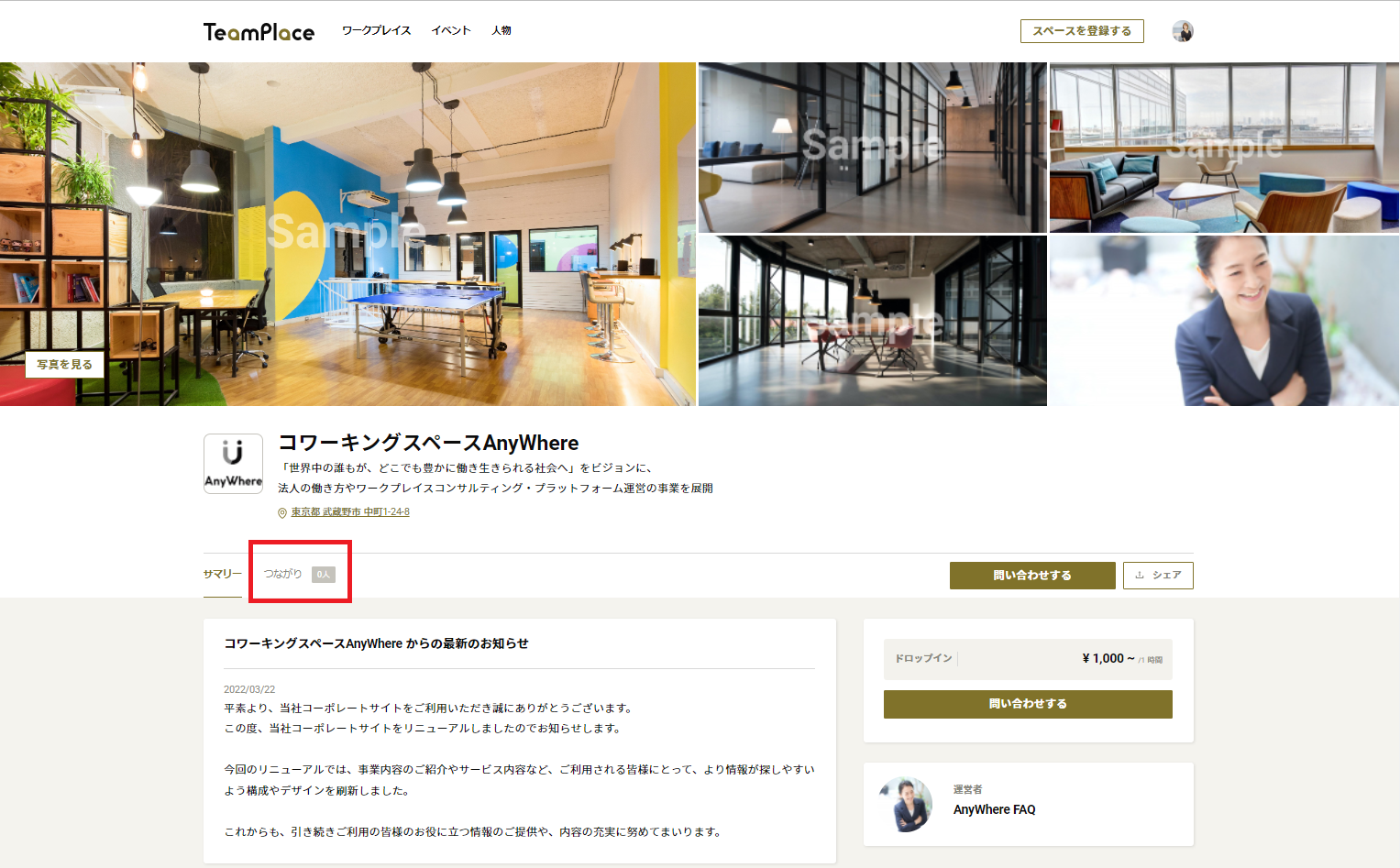Click 問い合わせする under the drop-in price
The width and height of the screenshot is (1400, 868).
click(x=1028, y=704)
